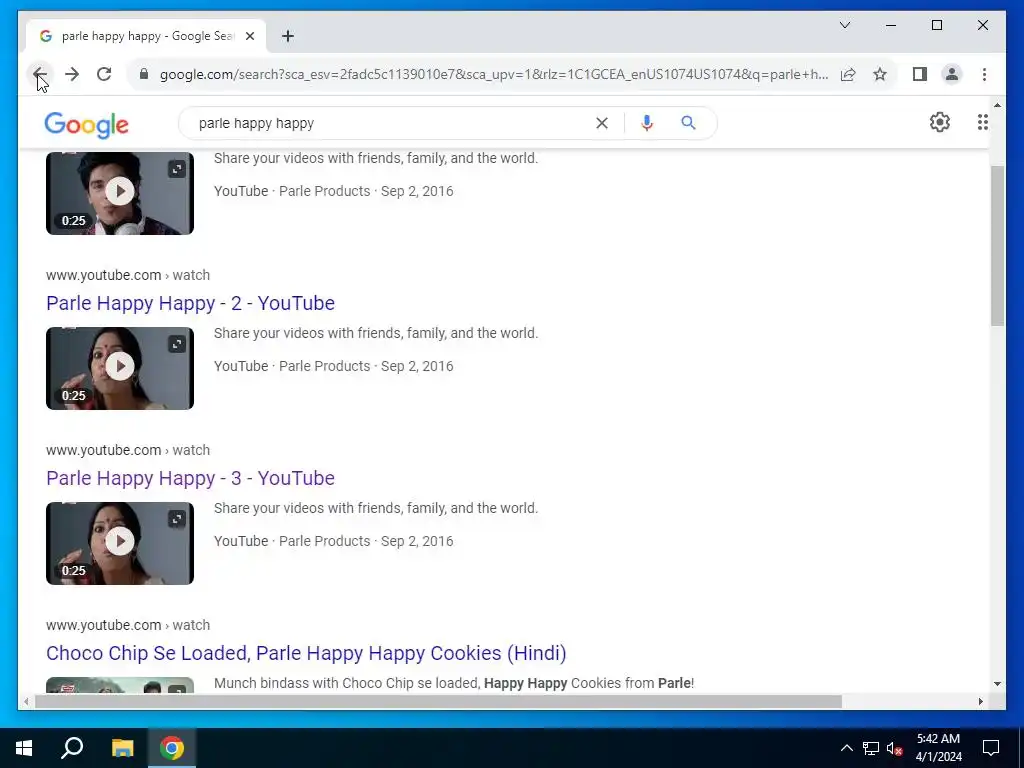The height and width of the screenshot is (768, 1024).
Task: Play the Parle Happy Happy - 2 video thumbnail
Action: [120, 368]
